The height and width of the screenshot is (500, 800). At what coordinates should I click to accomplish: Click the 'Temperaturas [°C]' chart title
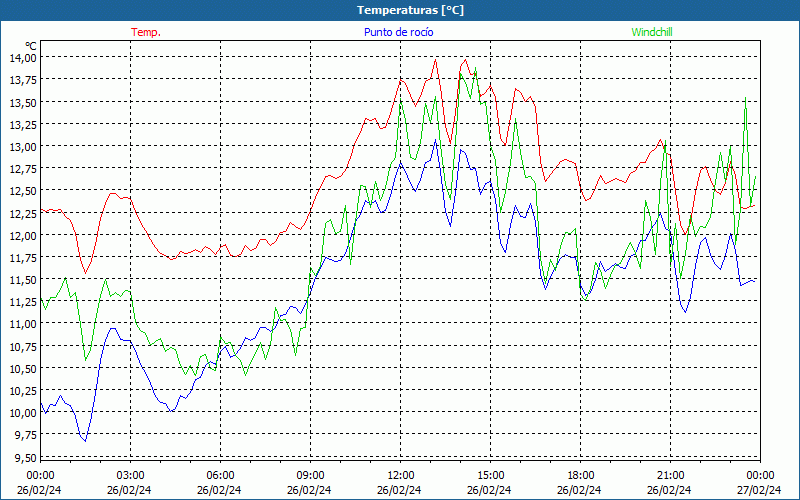click(410, 10)
